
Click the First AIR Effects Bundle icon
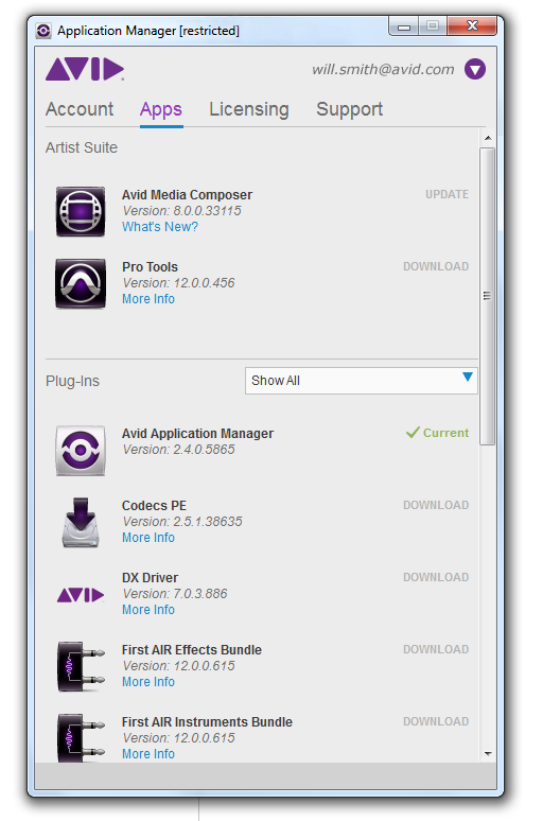[81, 667]
